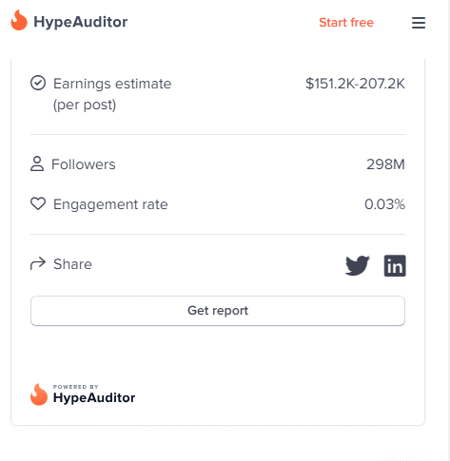Share on Twitter via bird icon
Viewport: 450px width, 461px height.
(357, 266)
